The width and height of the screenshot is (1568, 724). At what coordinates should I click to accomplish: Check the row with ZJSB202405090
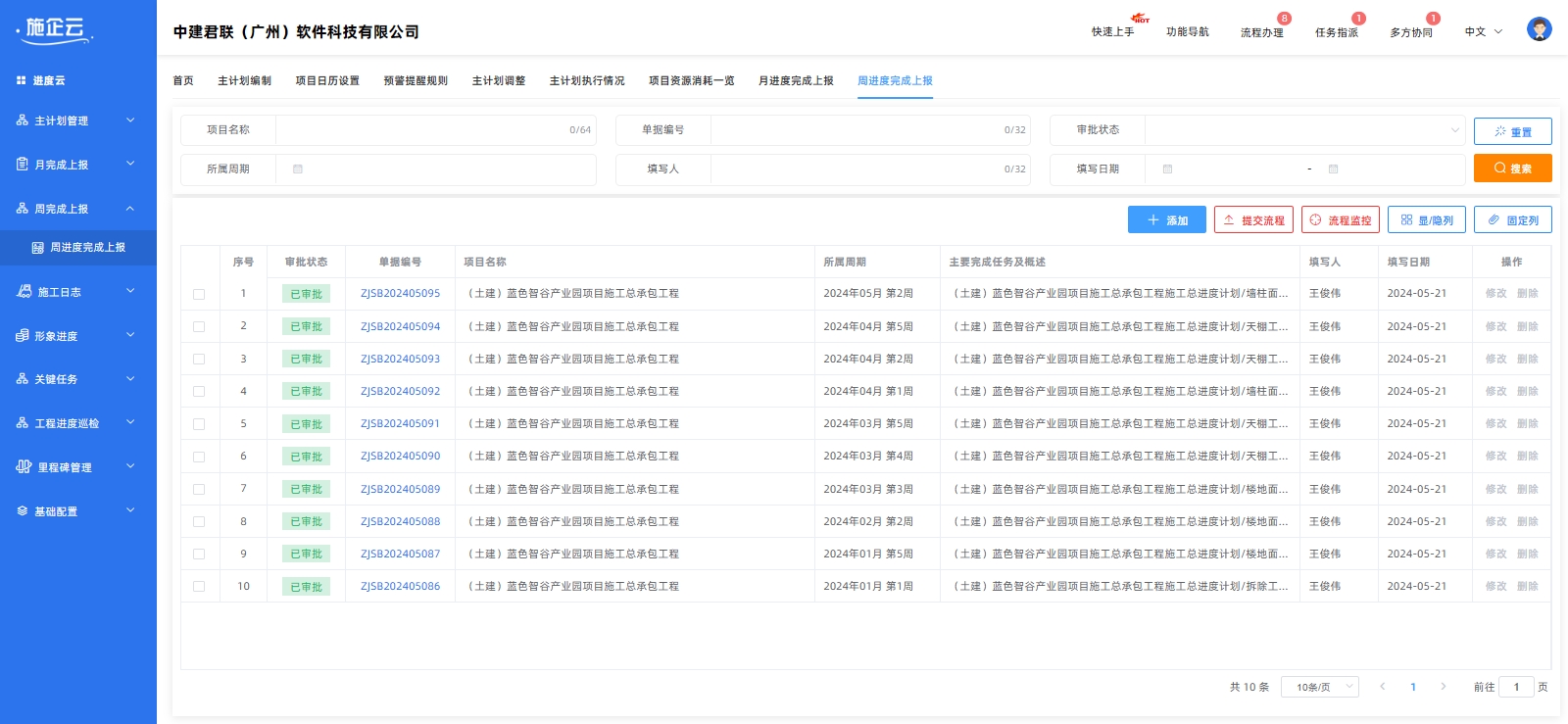pyautogui.click(x=199, y=457)
